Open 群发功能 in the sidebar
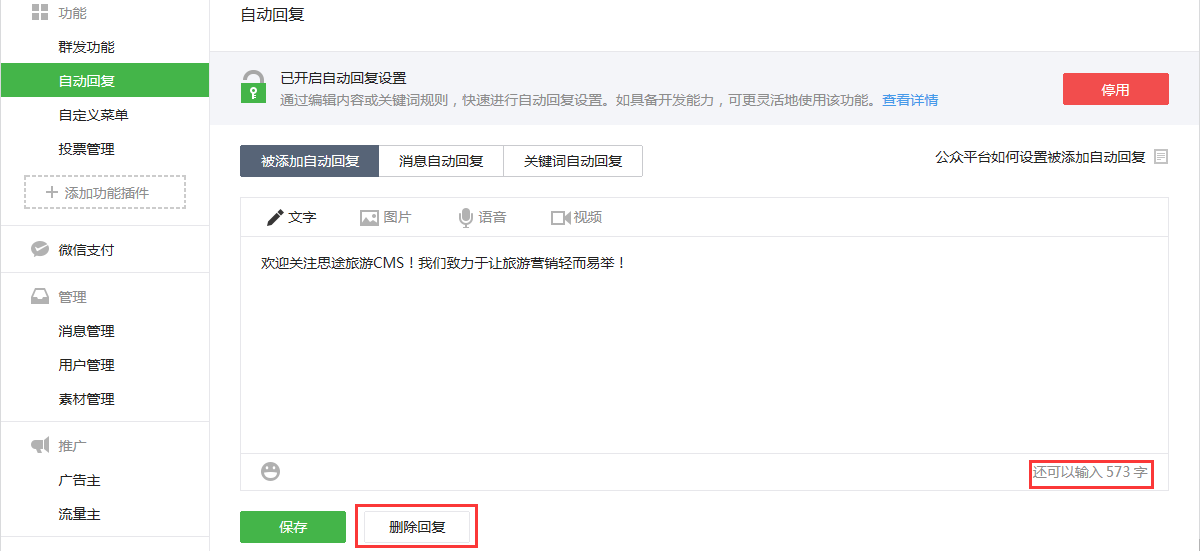1200x551 pixels. [87, 47]
